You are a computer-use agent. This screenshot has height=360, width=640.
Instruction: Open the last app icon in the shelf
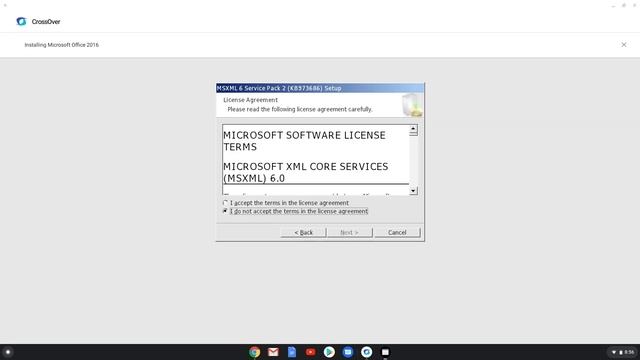point(385,352)
